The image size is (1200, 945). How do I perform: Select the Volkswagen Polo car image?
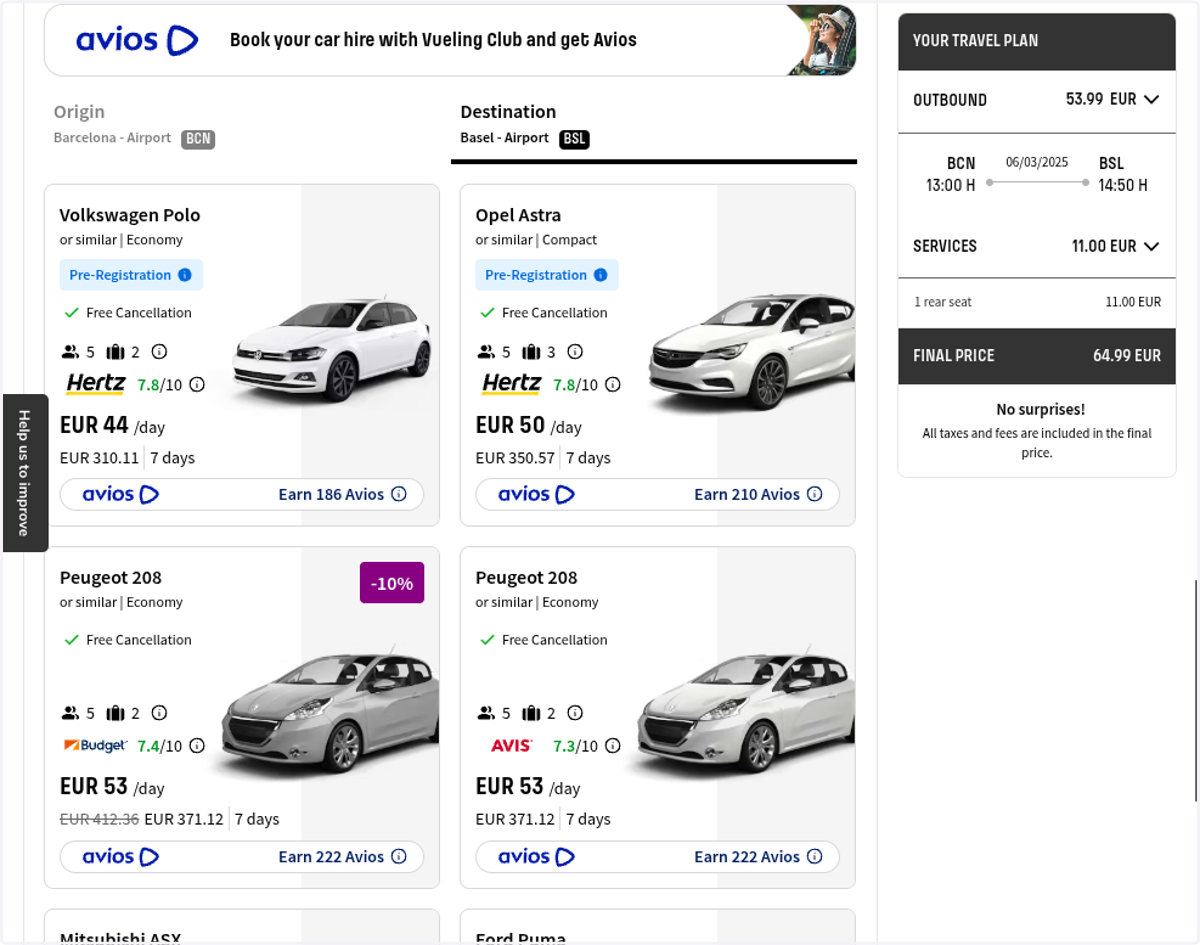[x=332, y=350]
